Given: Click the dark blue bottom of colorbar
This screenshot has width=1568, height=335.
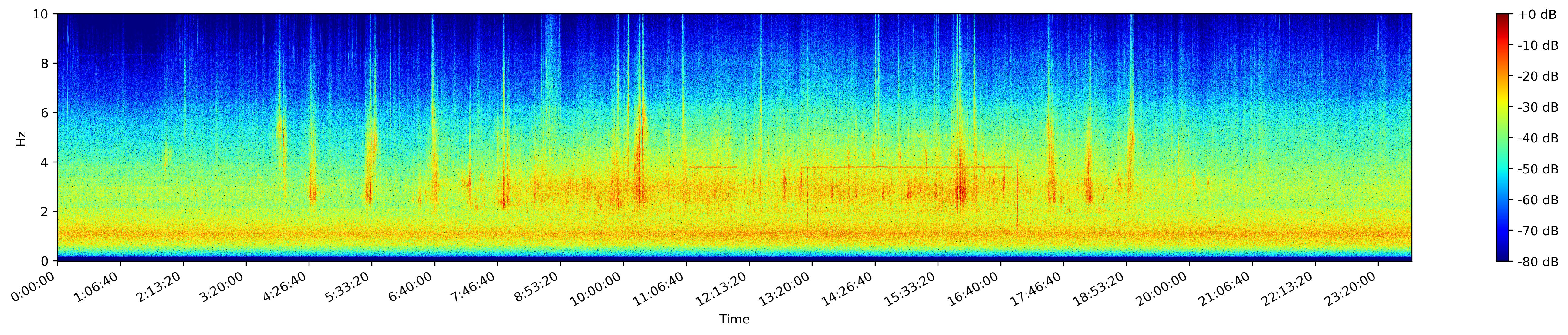Looking at the screenshot, I should 1503,256.
